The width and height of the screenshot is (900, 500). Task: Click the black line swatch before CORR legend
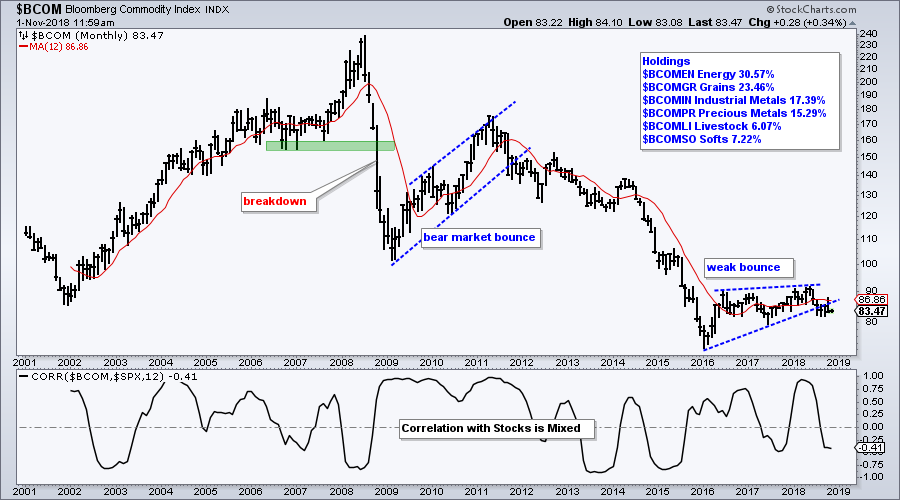[24, 377]
